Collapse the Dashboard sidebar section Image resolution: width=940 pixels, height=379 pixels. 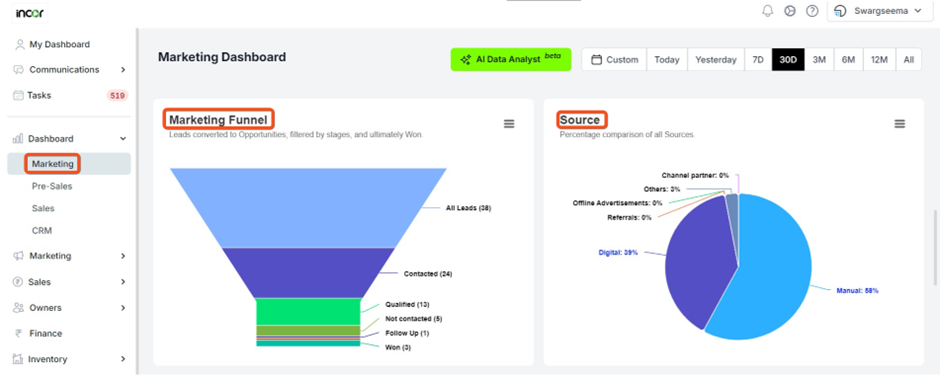pyautogui.click(x=69, y=139)
